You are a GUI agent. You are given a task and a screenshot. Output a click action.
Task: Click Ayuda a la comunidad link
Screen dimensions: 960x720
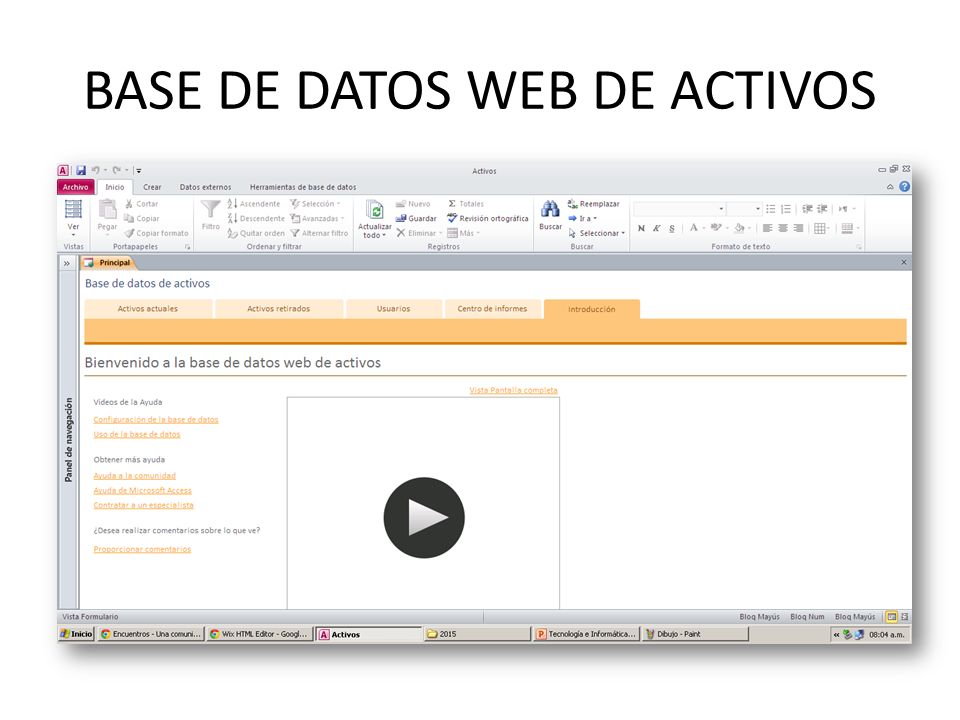click(x=134, y=476)
